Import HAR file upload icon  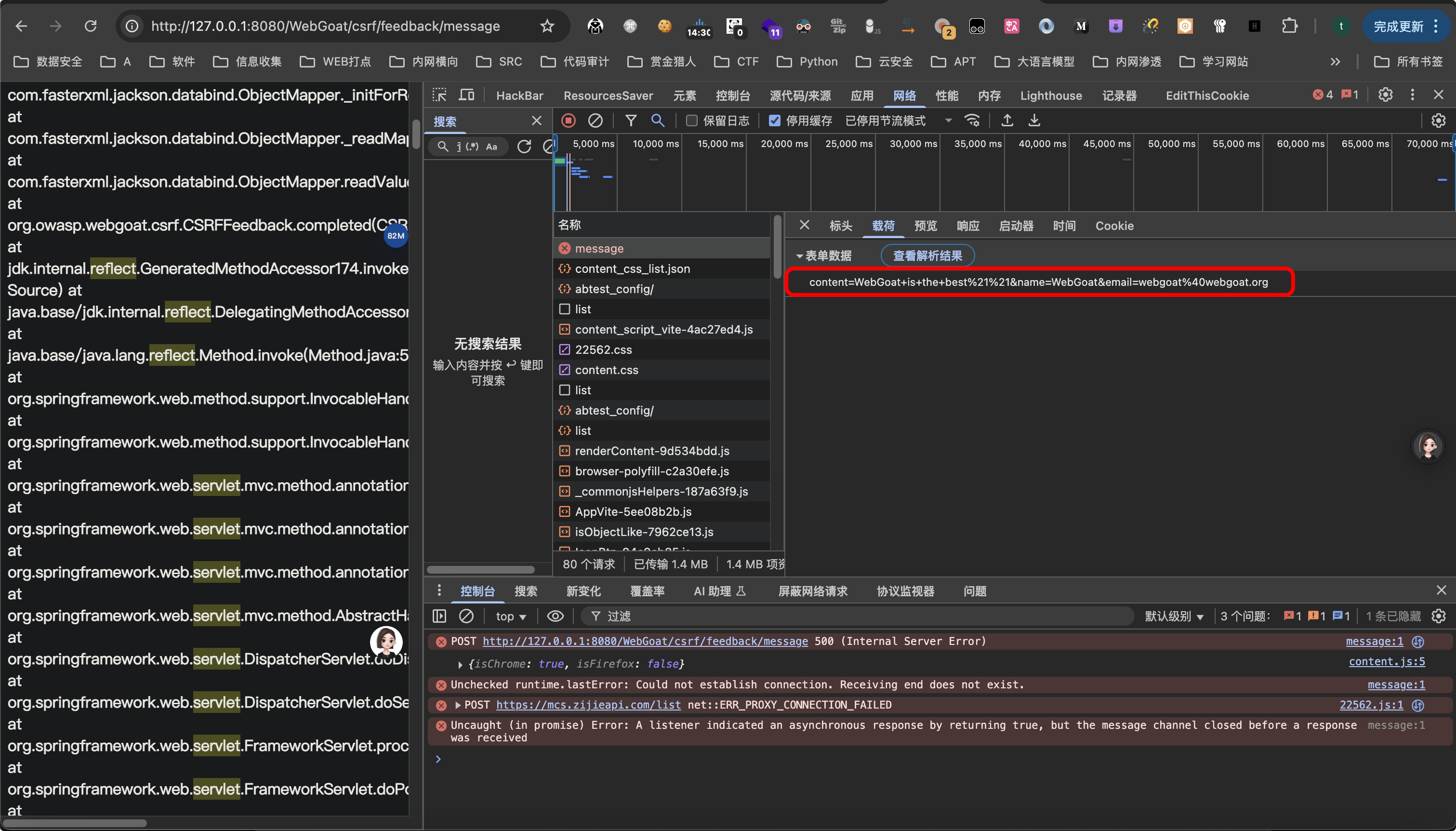pos(1007,121)
